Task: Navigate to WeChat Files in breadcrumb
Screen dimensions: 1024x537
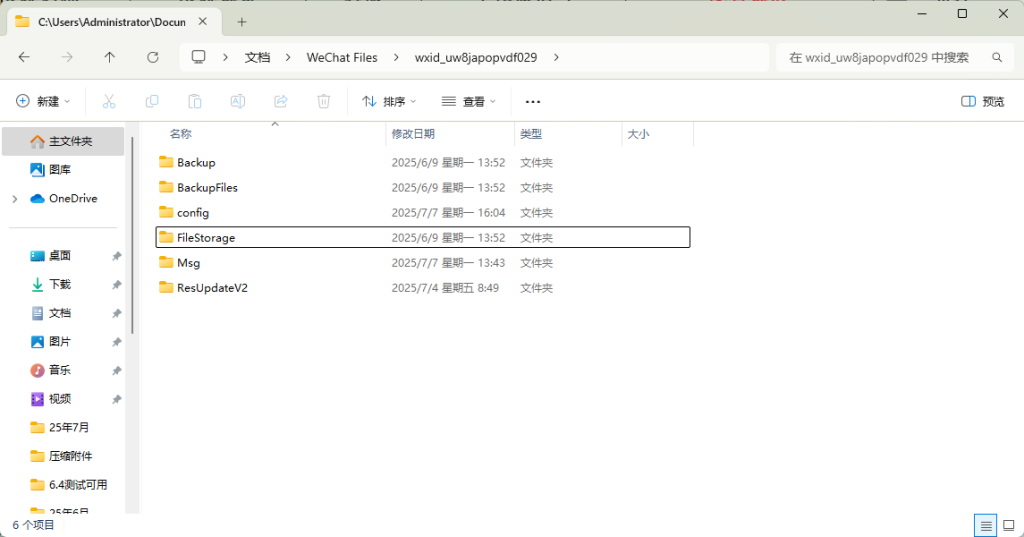Action: [x=342, y=57]
